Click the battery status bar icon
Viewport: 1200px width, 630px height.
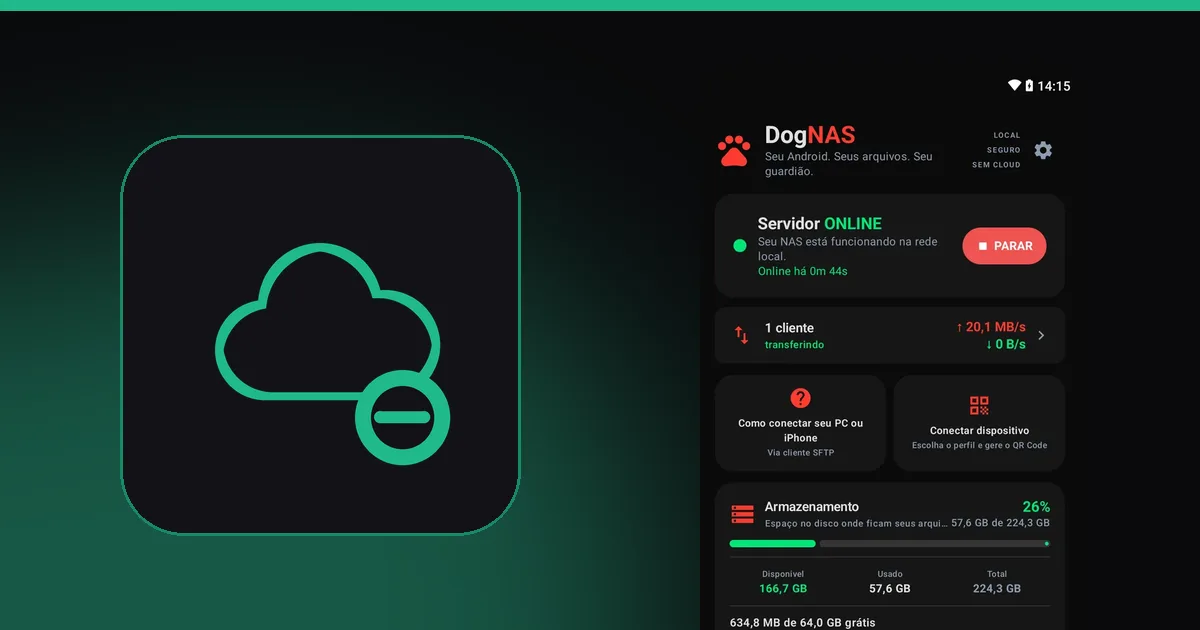[x=1029, y=86]
